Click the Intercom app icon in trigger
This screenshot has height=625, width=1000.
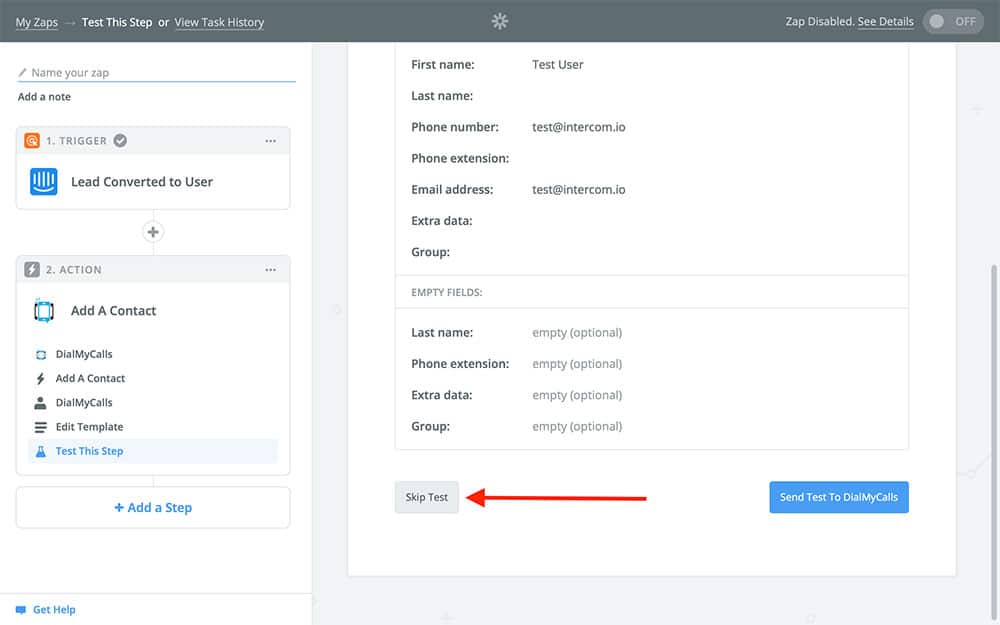click(44, 182)
